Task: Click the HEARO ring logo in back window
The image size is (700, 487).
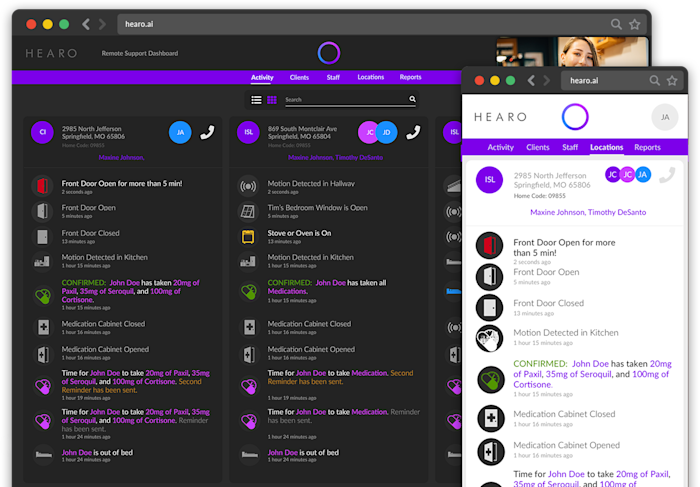Action: tap(329, 53)
